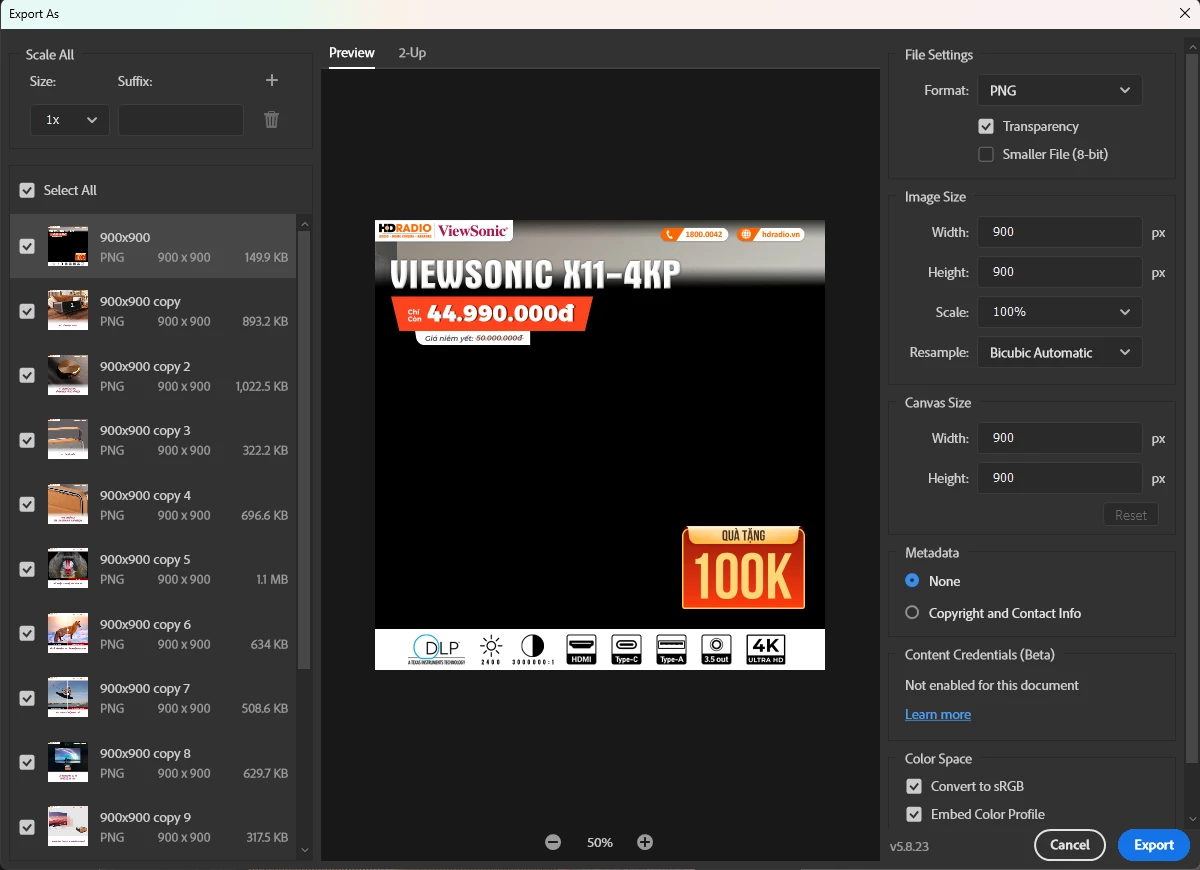Add a new scale size with plus icon
1200x870 pixels.
point(271,81)
